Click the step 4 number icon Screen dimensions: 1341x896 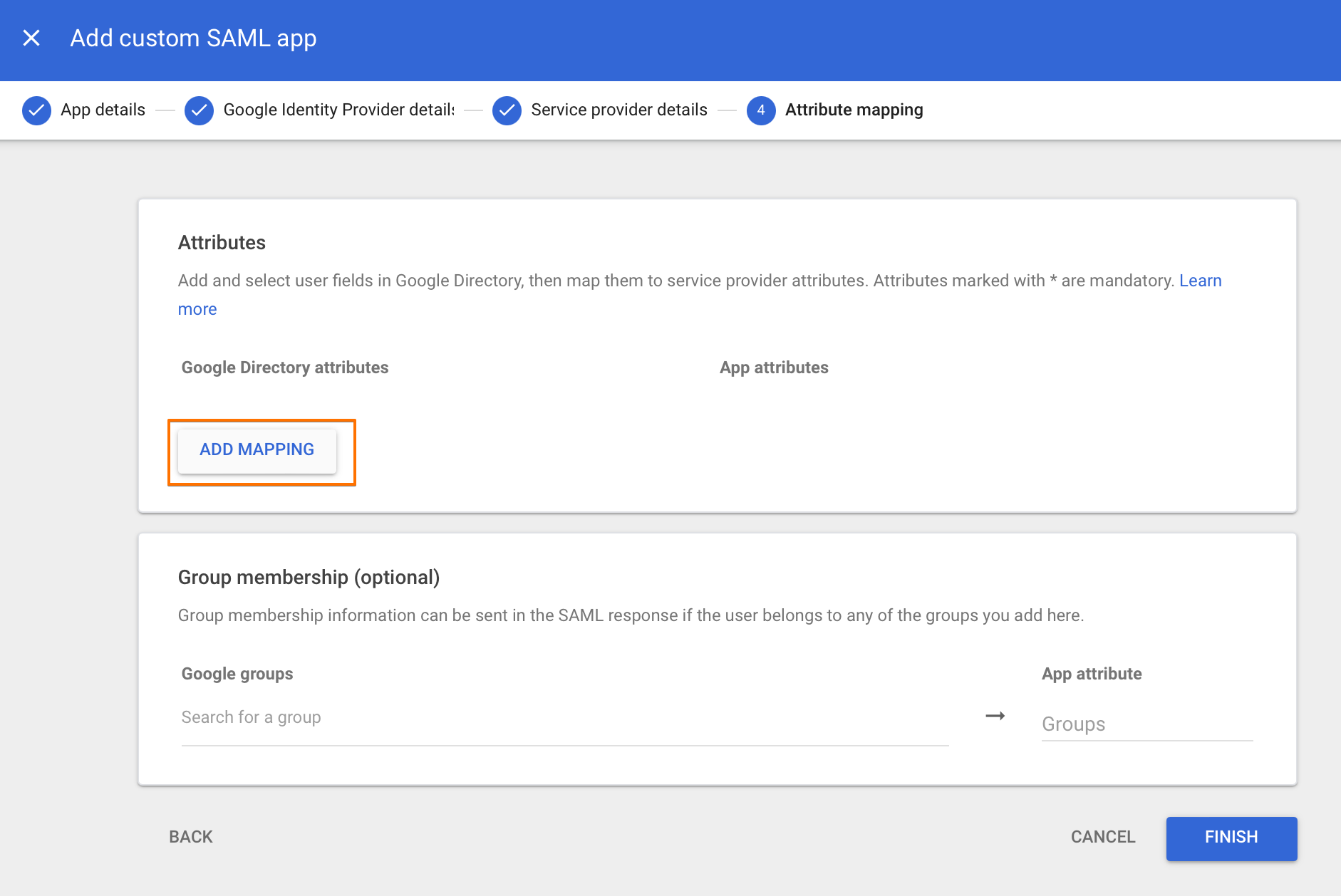pyautogui.click(x=761, y=110)
